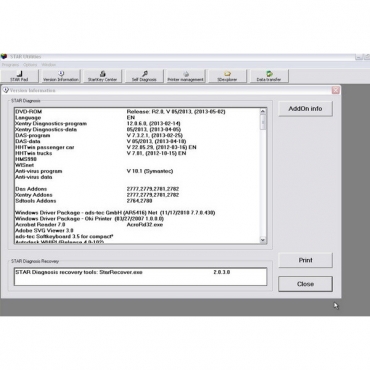Click the Version Information window icon
The height and width of the screenshot is (370, 370).
tap(6, 90)
